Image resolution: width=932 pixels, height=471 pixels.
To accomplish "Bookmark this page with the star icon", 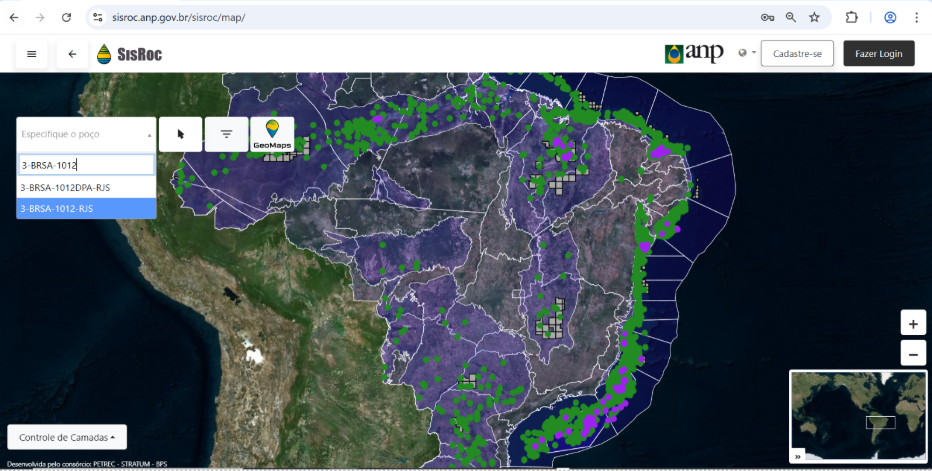I will point(815,17).
